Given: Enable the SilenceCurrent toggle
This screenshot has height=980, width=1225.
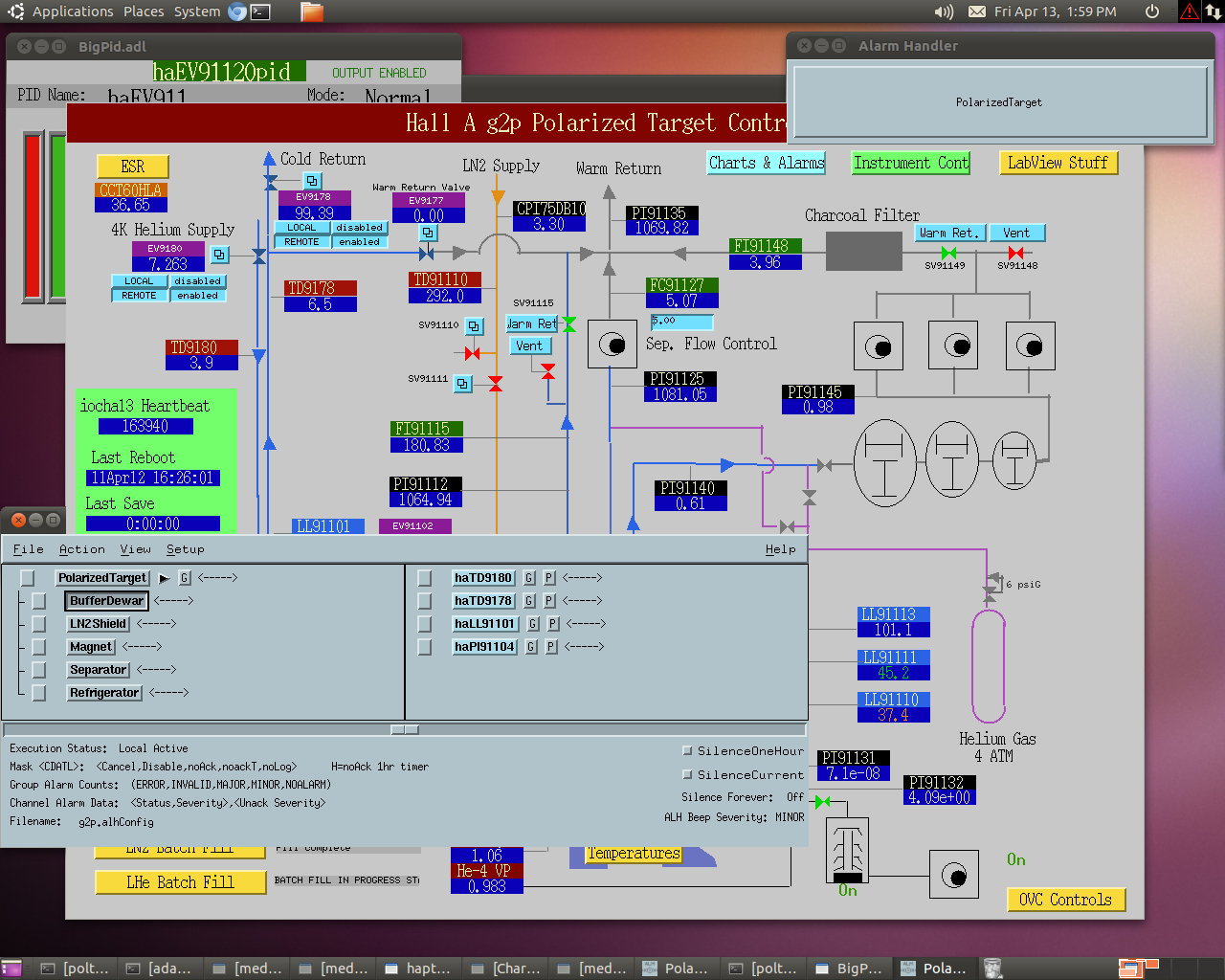Looking at the screenshot, I should pos(687,774).
